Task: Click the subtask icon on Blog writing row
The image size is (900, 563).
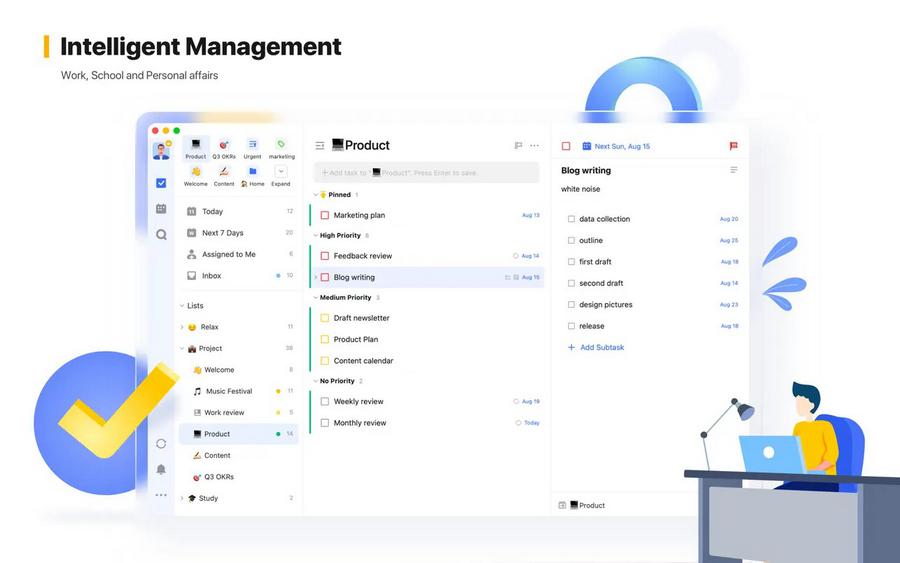Action: pyautogui.click(x=507, y=277)
